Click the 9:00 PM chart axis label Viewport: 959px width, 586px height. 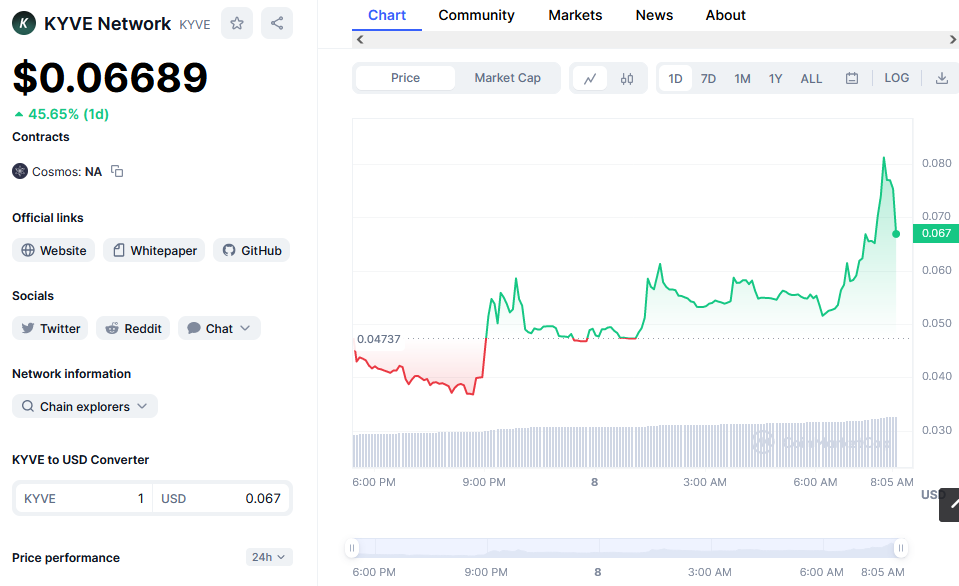point(484,482)
